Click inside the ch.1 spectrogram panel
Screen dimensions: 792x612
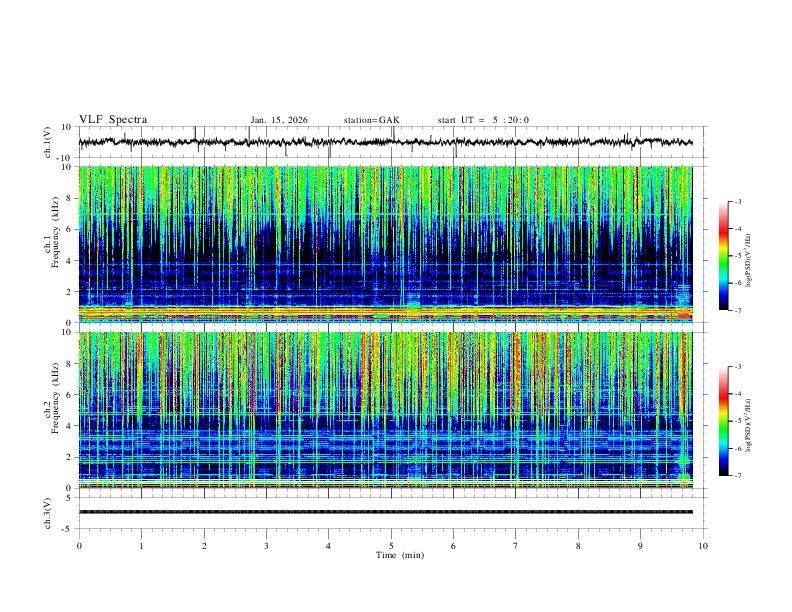(385, 244)
